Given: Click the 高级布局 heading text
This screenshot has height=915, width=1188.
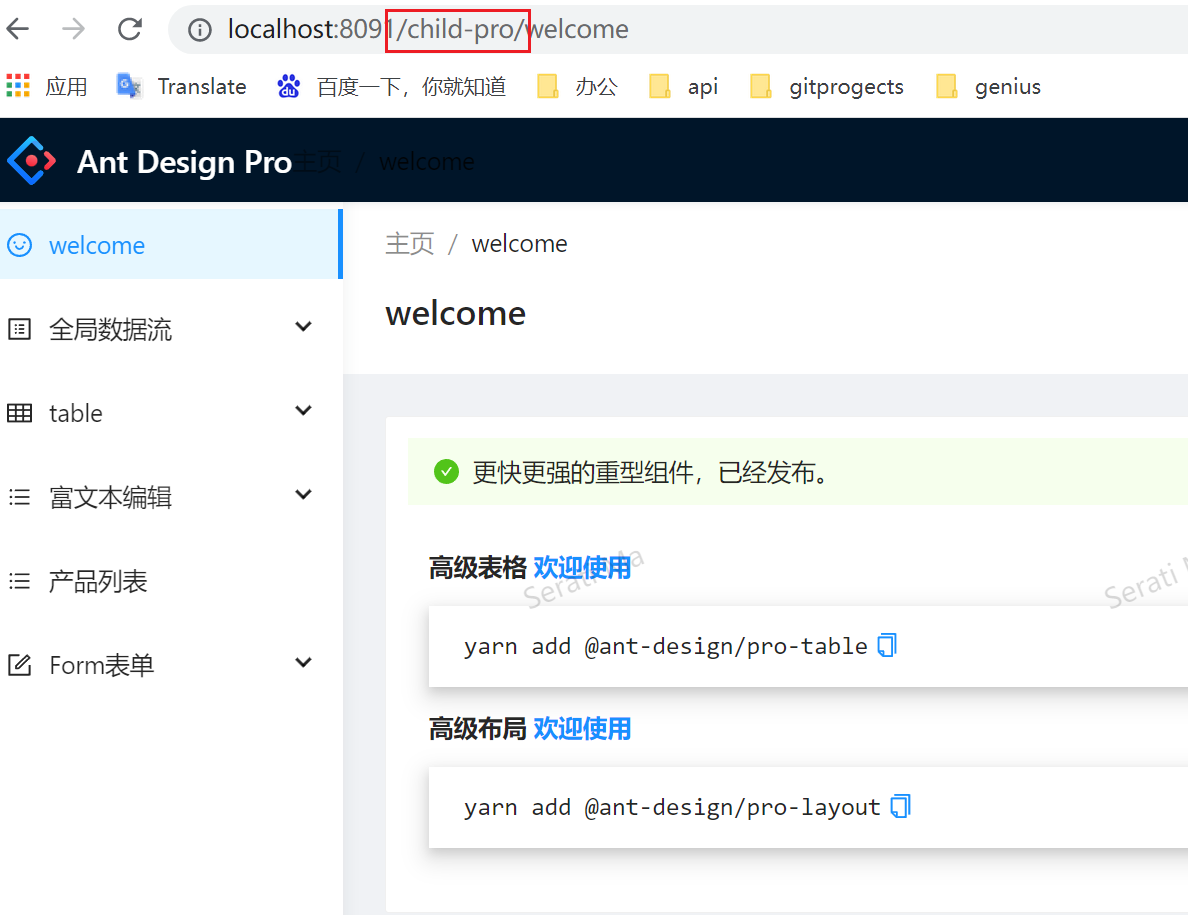Looking at the screenshot, I should pyautogui.click(x=477, y=729).
